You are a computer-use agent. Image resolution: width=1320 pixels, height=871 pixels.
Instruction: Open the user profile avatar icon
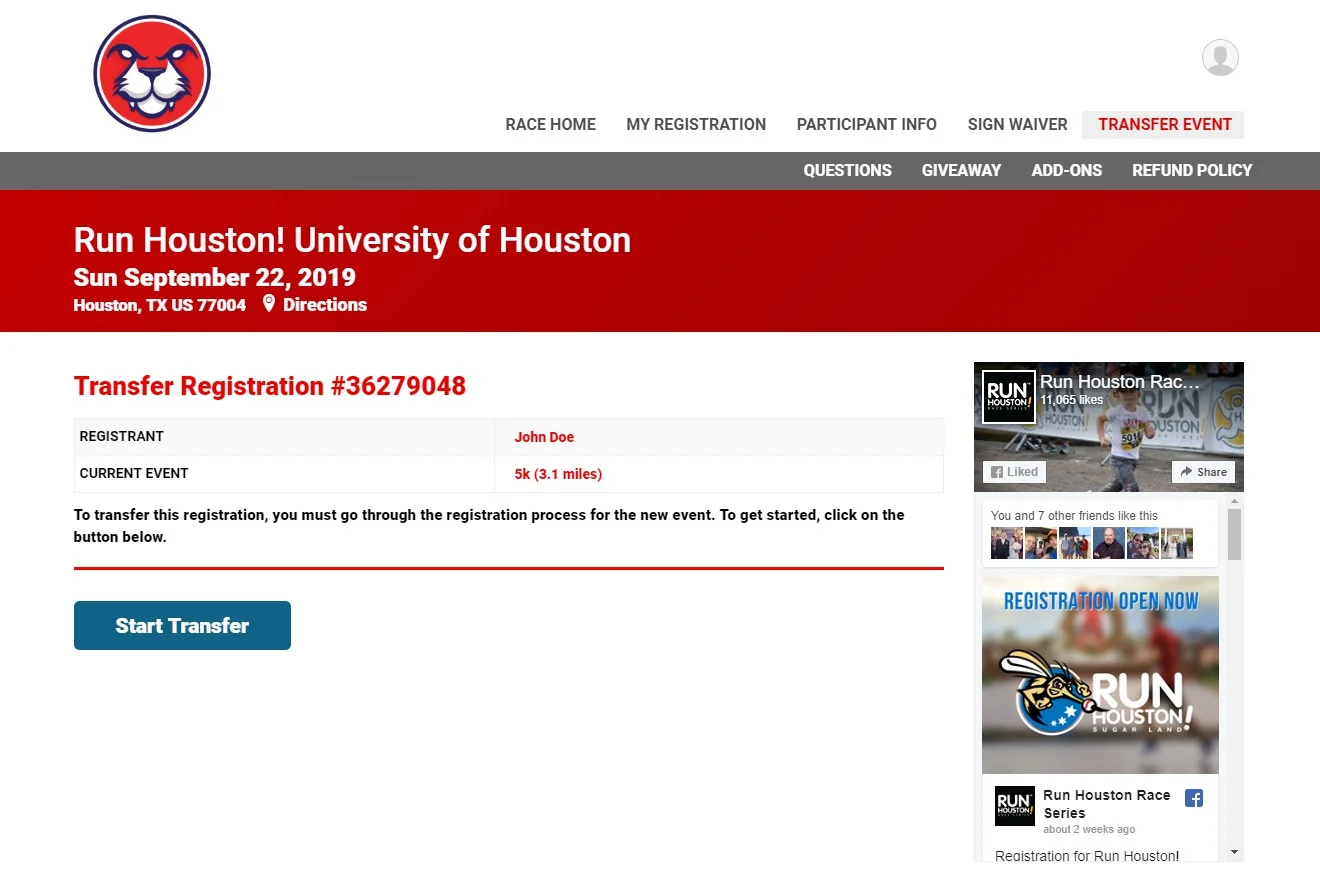tap(1220, 57)
